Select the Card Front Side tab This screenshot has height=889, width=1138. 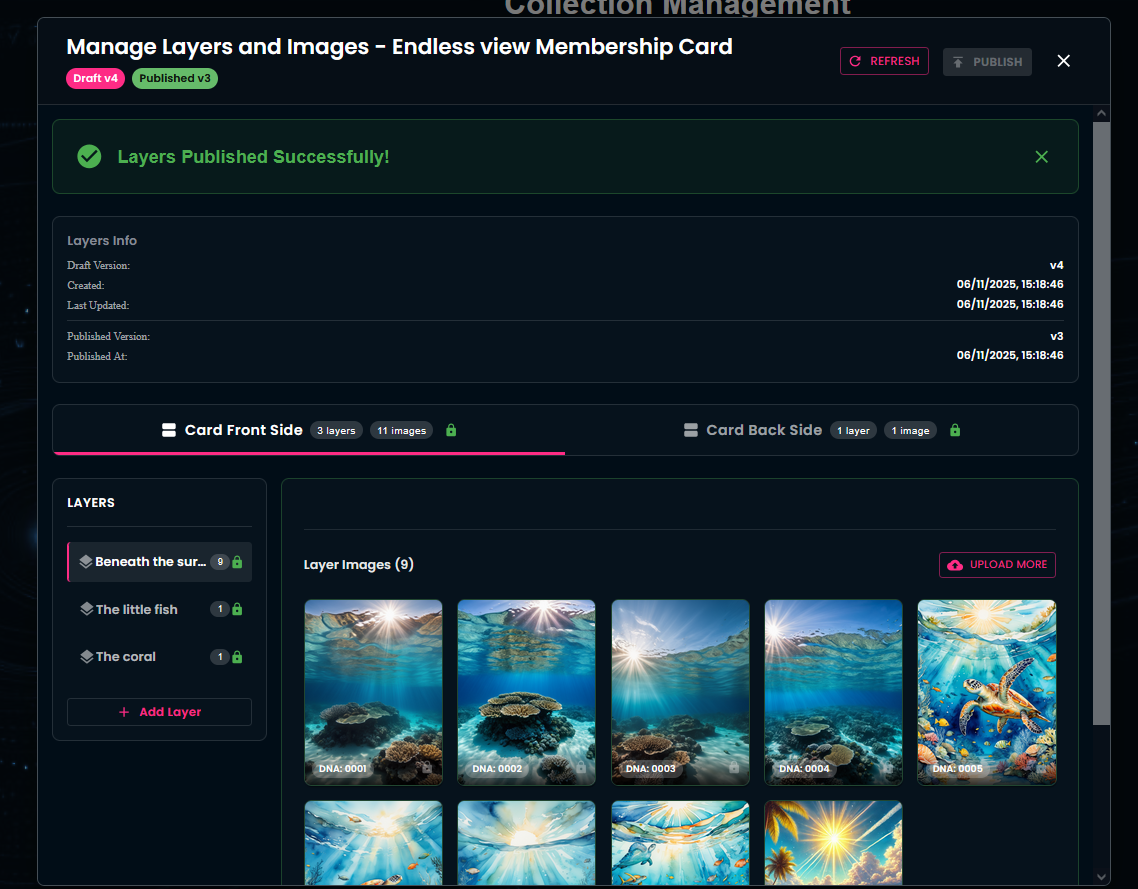pos(308,430)
